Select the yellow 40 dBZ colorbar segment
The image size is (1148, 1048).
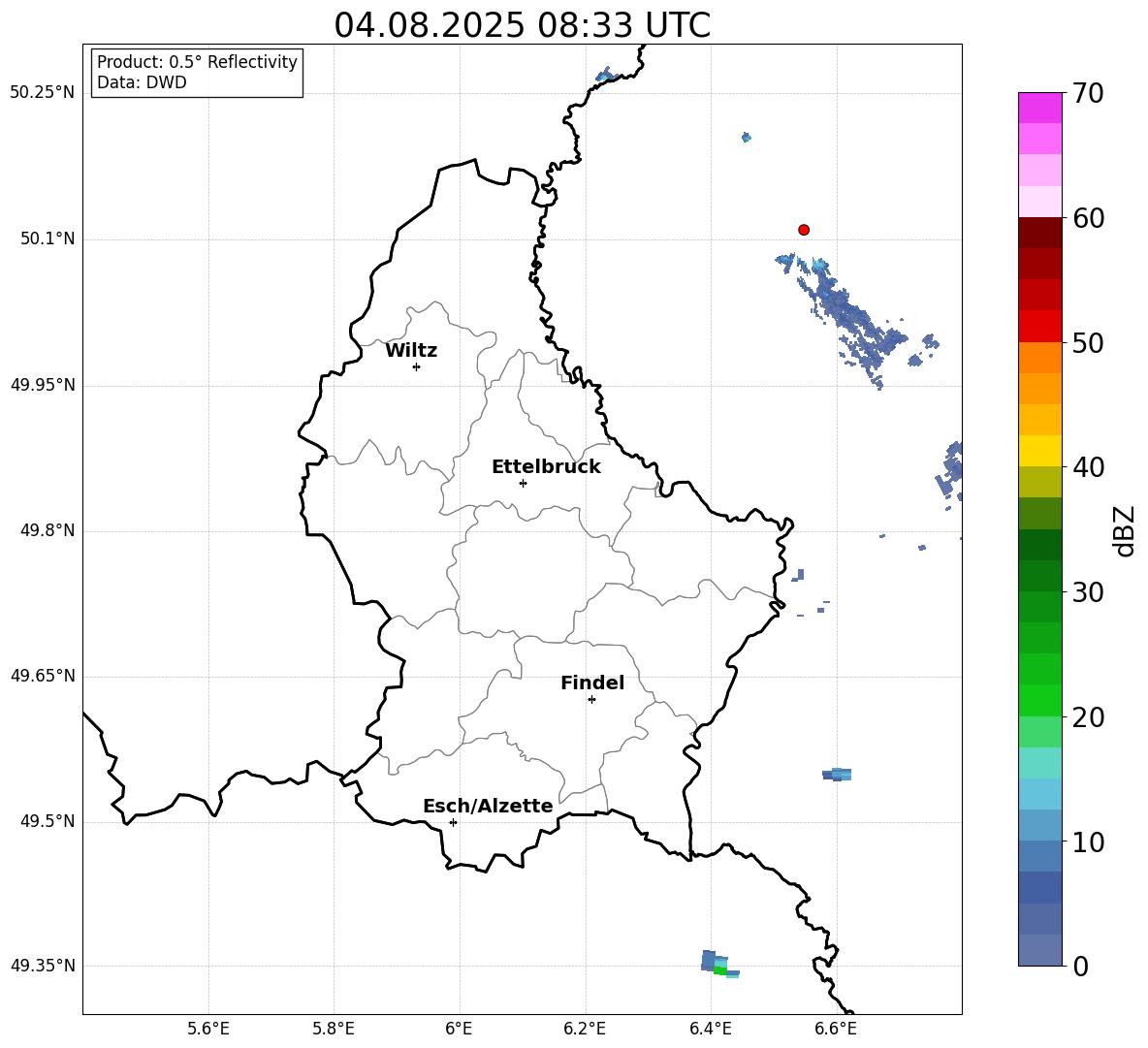click(1040, 451)
